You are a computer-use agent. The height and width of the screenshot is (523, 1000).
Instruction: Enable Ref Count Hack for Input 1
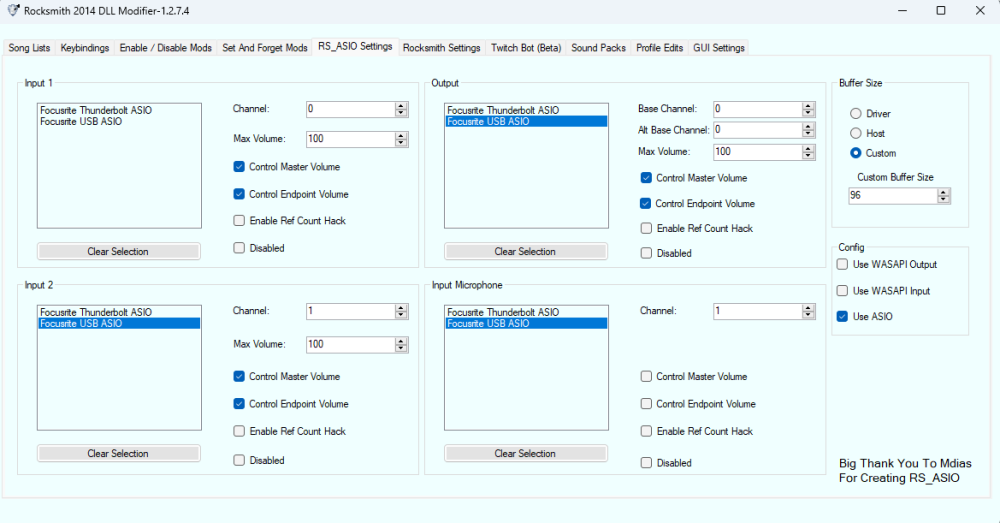point(239,221)
